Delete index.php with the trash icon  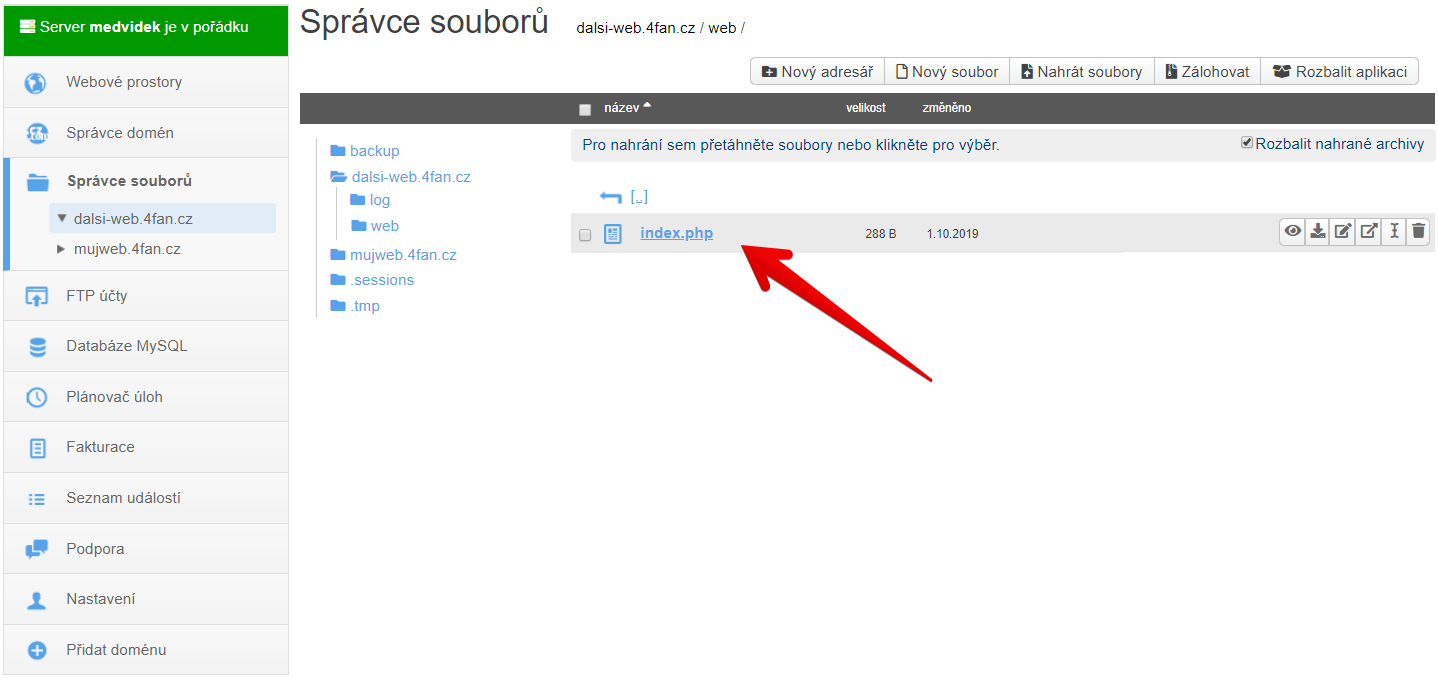click(x=1418, y=232)
